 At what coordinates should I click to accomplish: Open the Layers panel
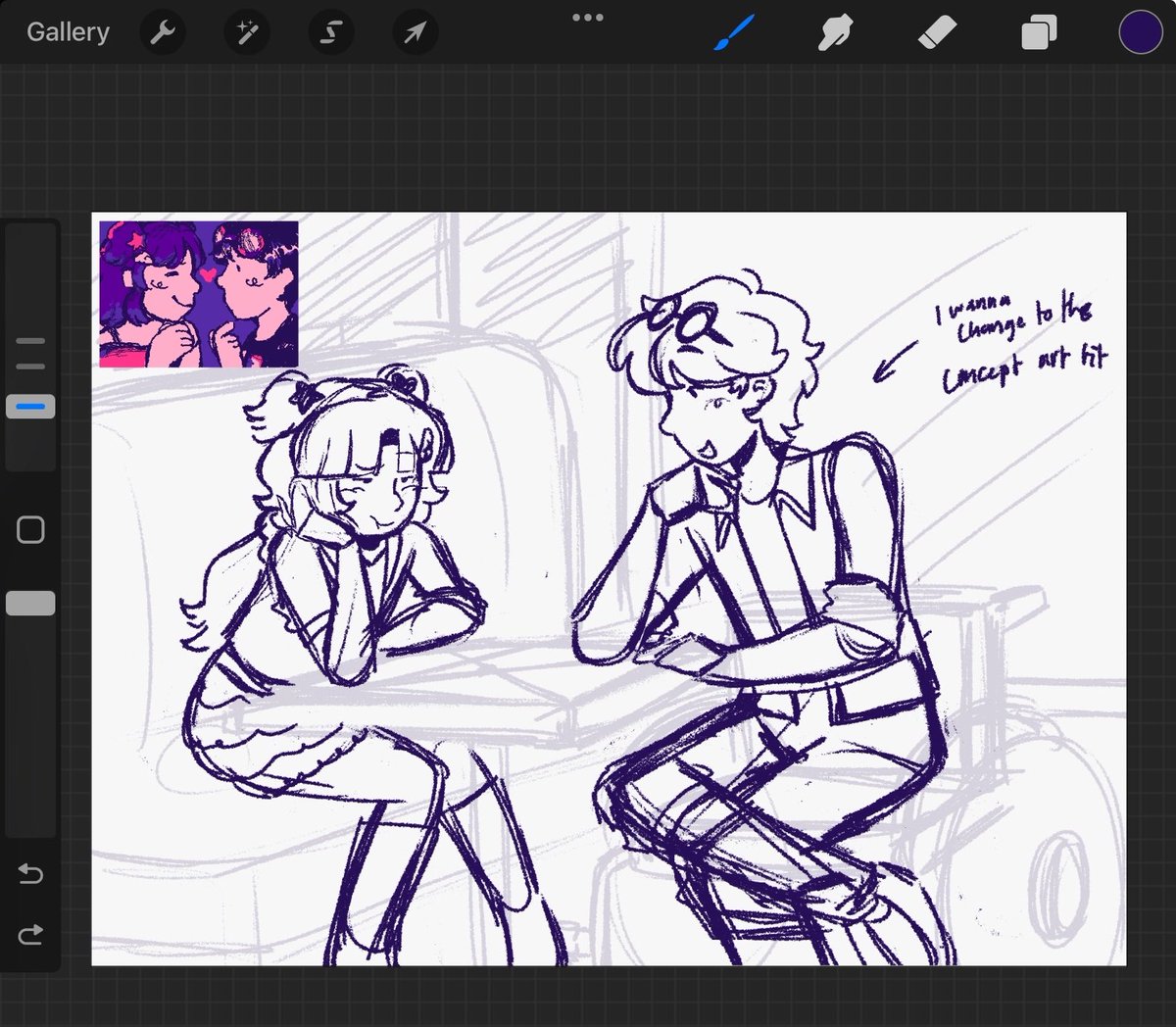point(1039,33)
